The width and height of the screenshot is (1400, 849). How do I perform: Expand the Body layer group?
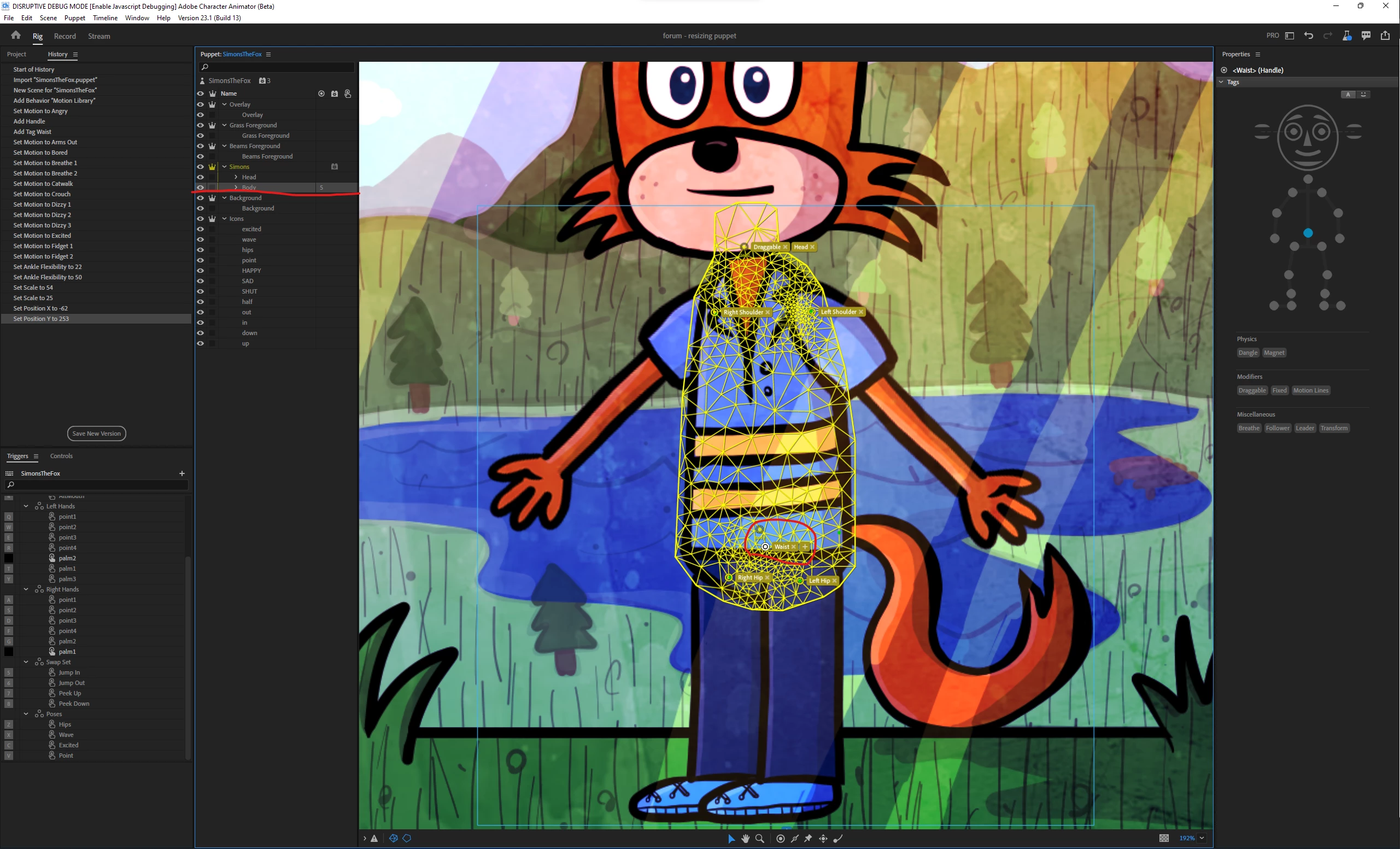coord(236,188)
